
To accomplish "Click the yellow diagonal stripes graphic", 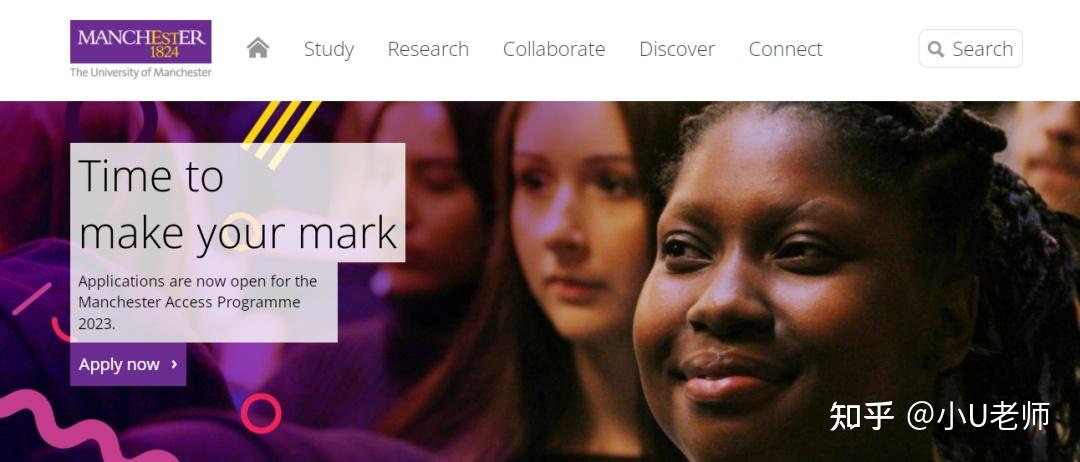I will (x=280, y=134).
